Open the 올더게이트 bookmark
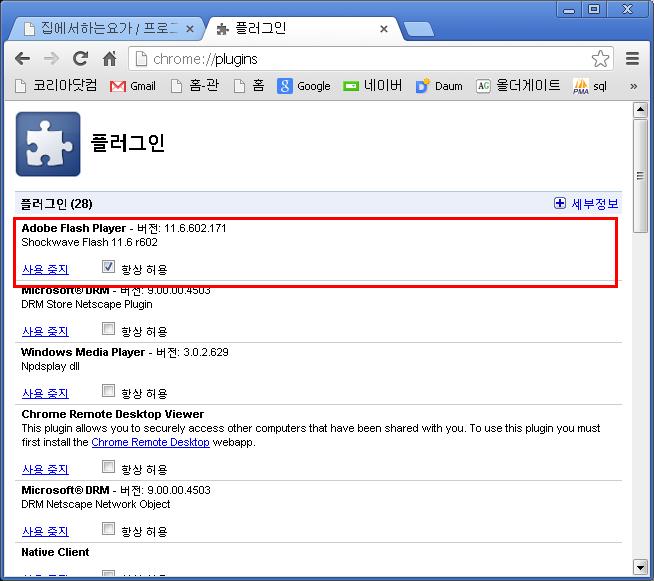This screenshot has height=581, width=654. point(518,86)
